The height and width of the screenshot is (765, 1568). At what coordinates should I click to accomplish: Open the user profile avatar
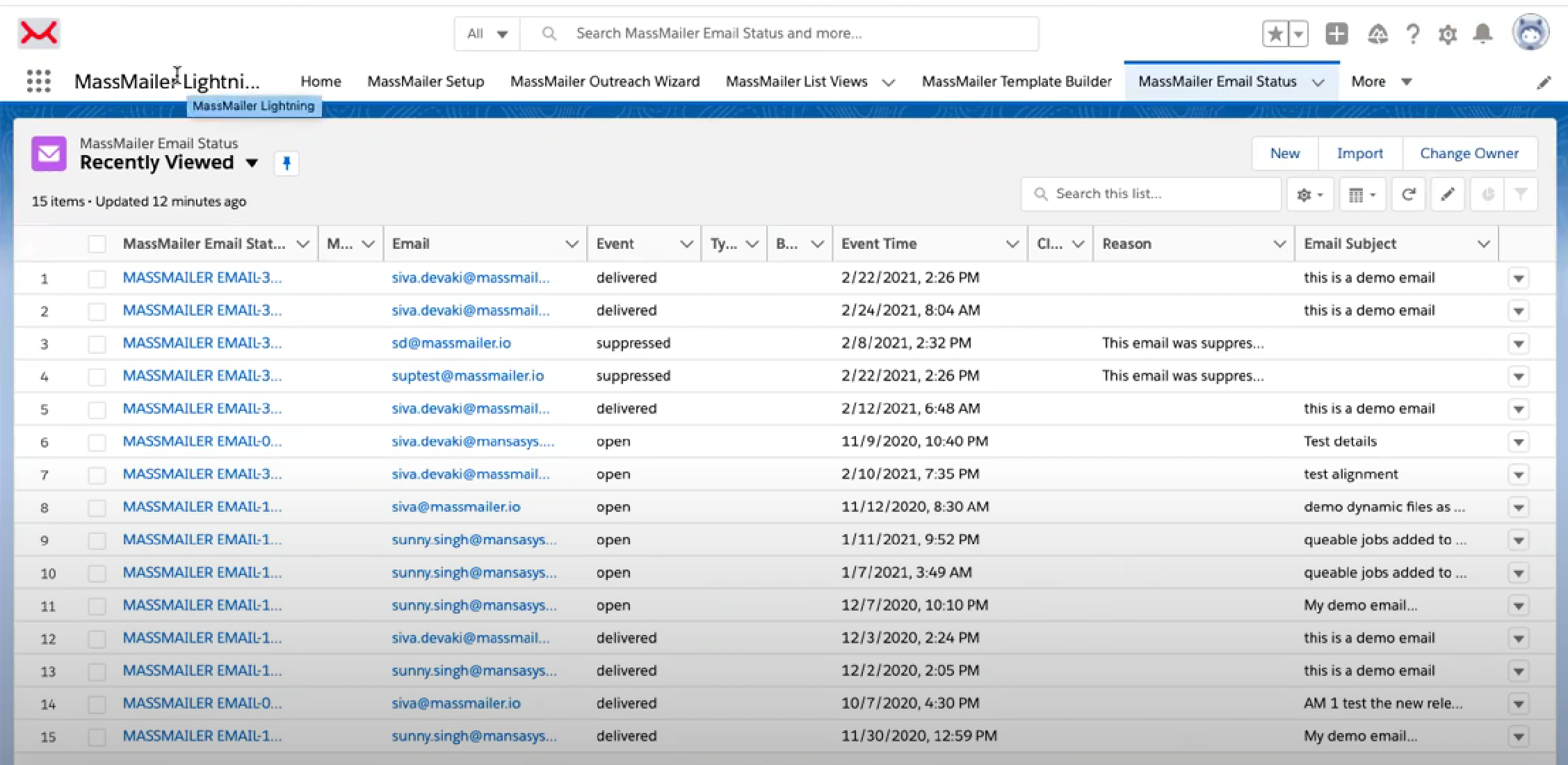pyautogui.click(x=1530, y=32)
